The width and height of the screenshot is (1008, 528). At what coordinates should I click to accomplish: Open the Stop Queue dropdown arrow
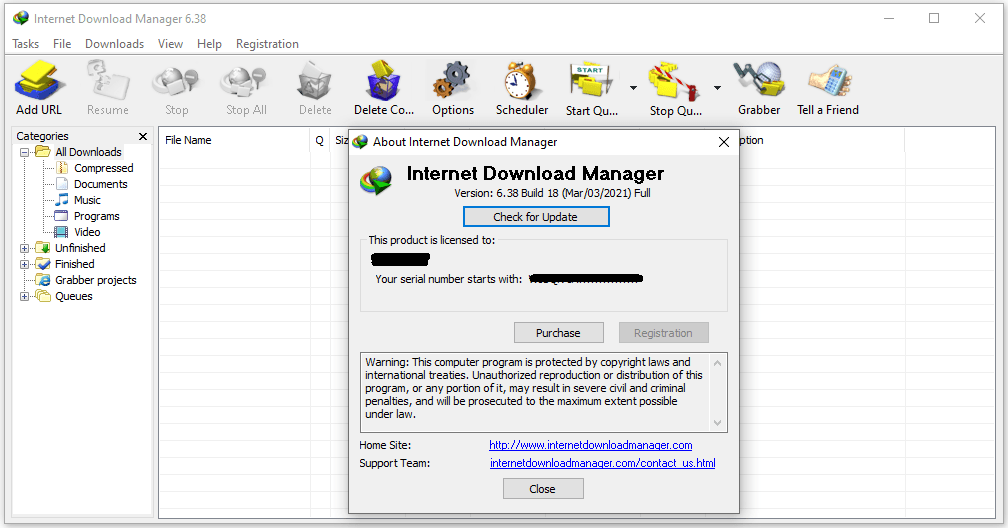tap(717, 87)
